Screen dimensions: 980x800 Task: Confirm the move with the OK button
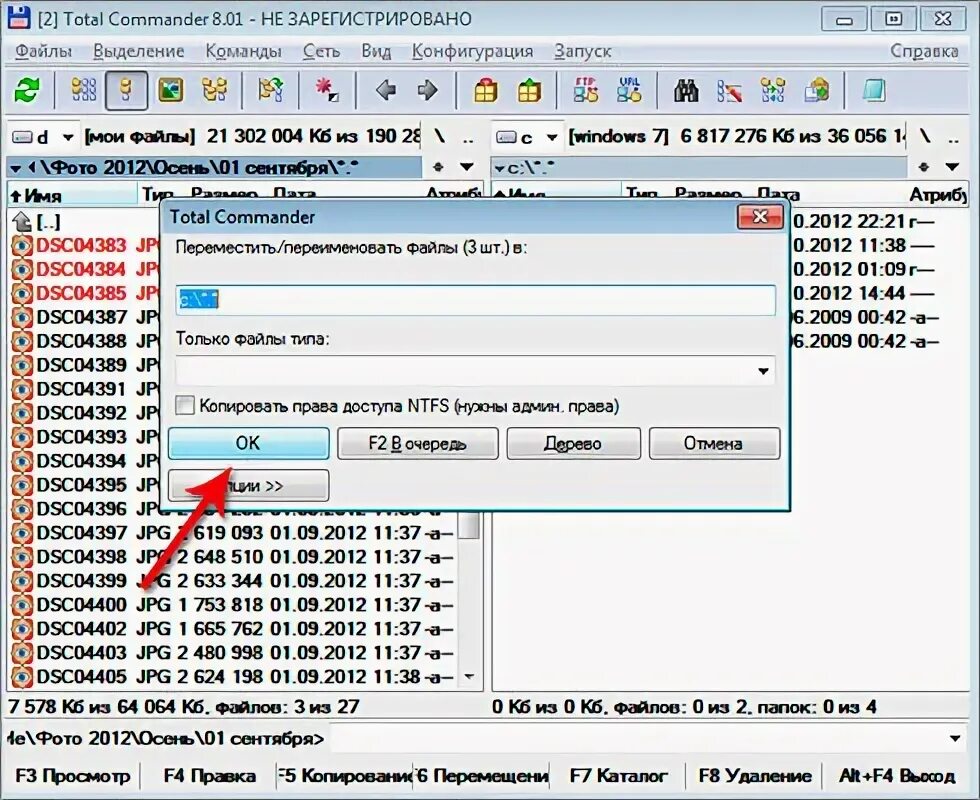249,443
